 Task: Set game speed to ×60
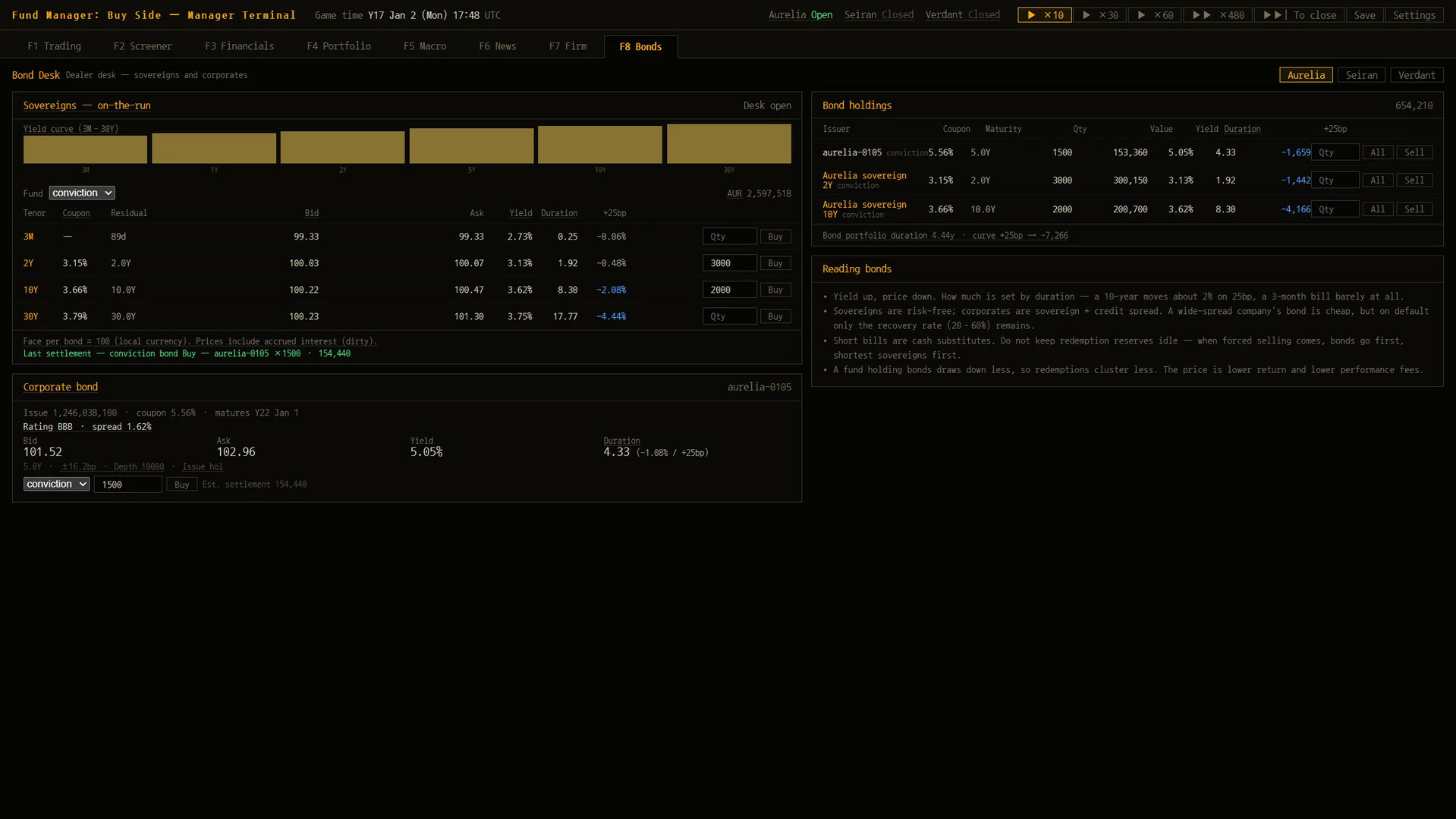(x=1154, y=15)
